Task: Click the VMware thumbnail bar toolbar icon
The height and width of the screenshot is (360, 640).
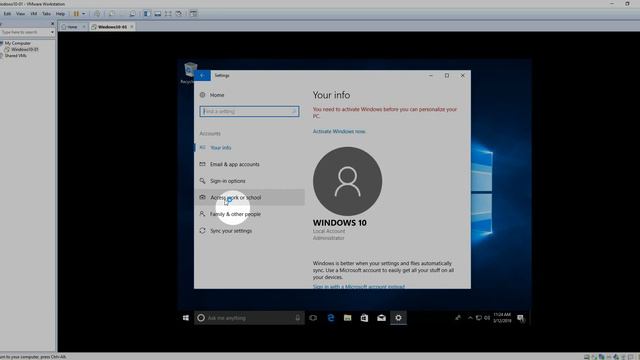Action: (158, 13)
